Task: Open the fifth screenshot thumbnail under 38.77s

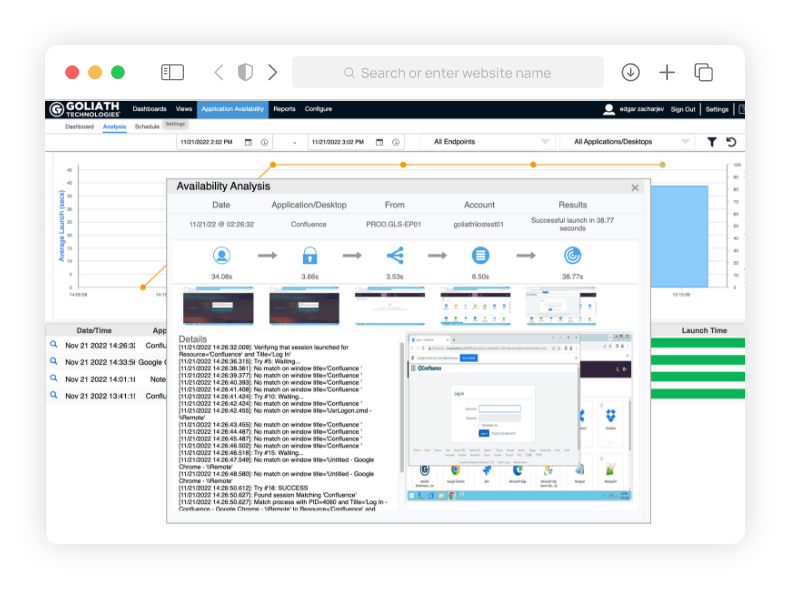Action: 561,305
